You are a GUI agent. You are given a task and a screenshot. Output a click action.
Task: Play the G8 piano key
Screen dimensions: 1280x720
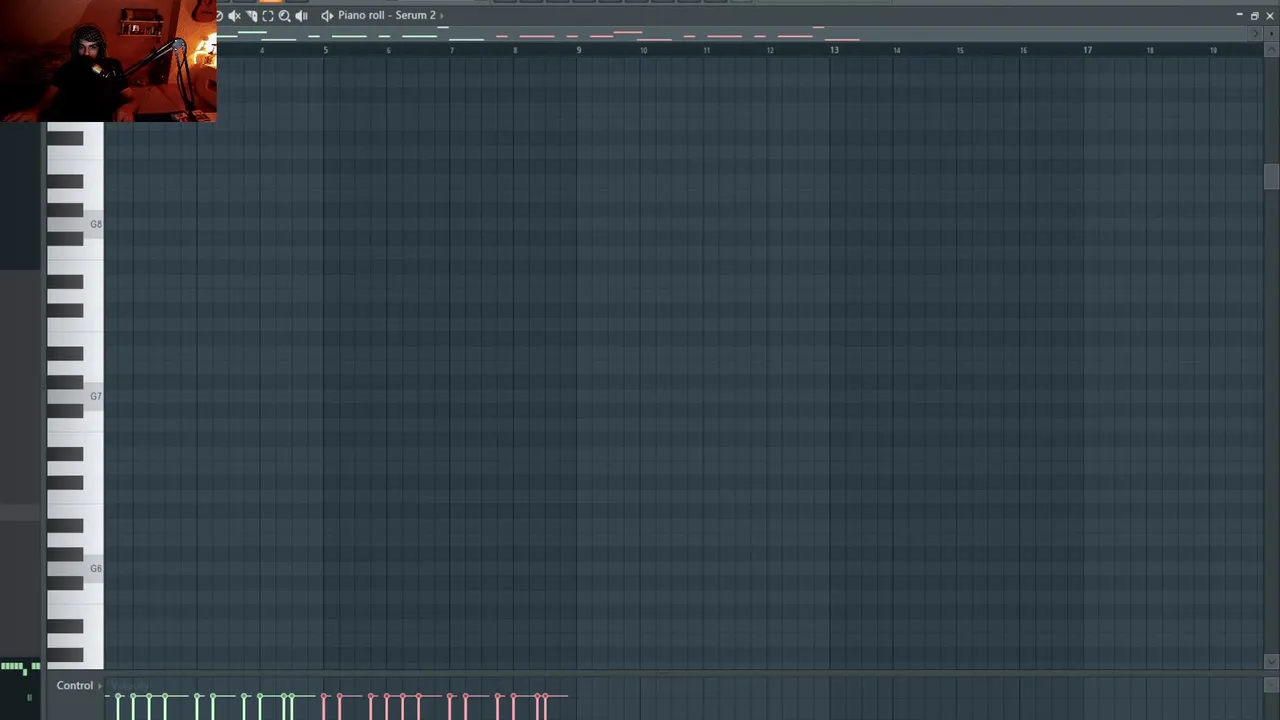pos(93,224)
